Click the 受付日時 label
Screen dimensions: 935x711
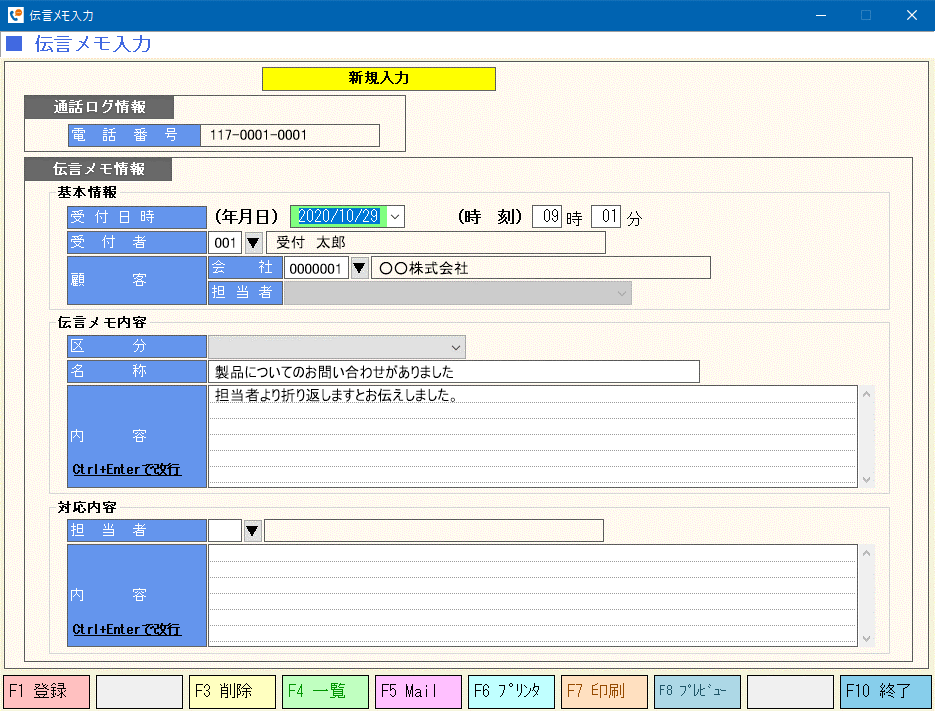tap(137, 217)
